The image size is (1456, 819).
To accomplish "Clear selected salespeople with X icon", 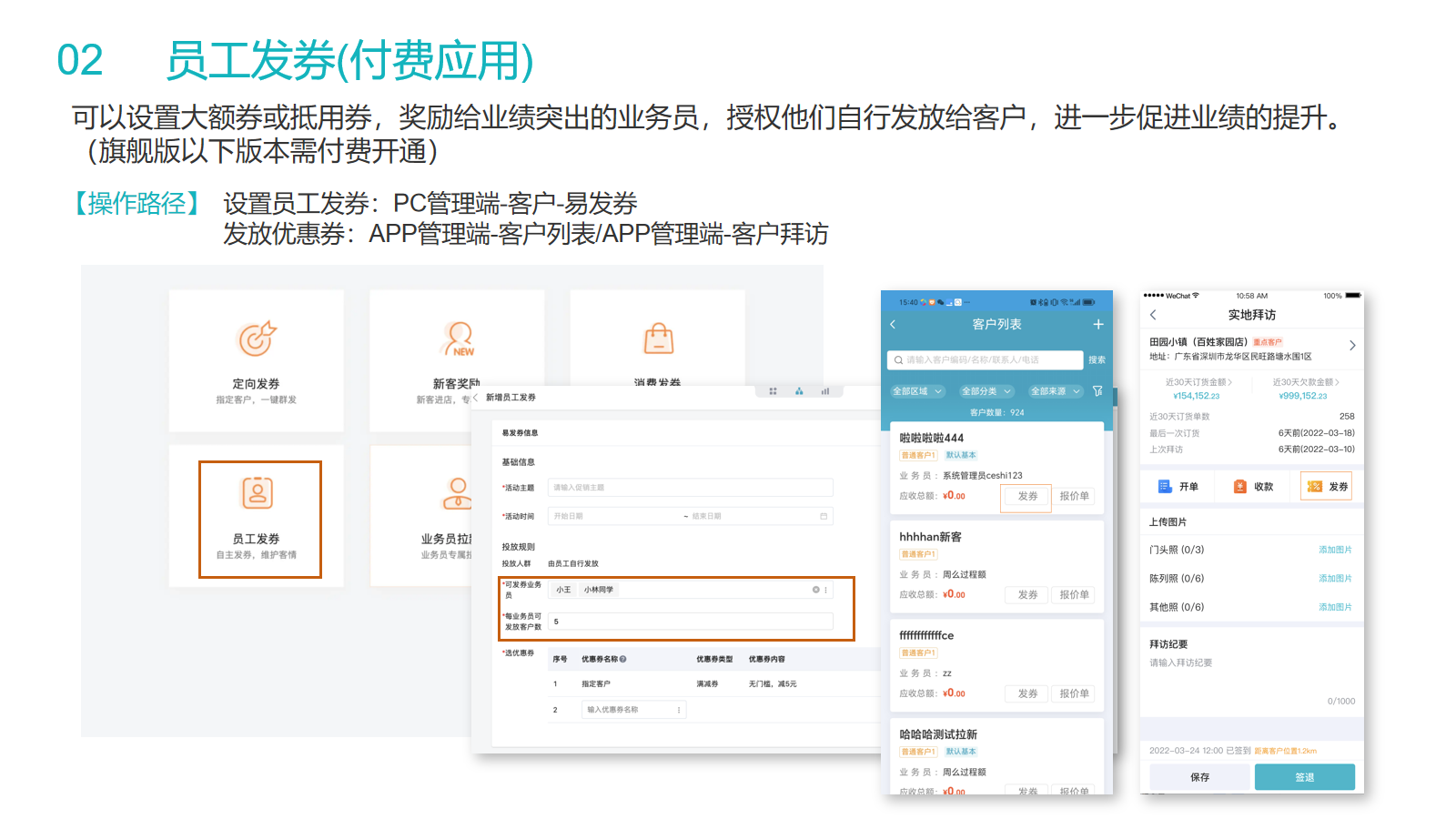I will 815,590.
